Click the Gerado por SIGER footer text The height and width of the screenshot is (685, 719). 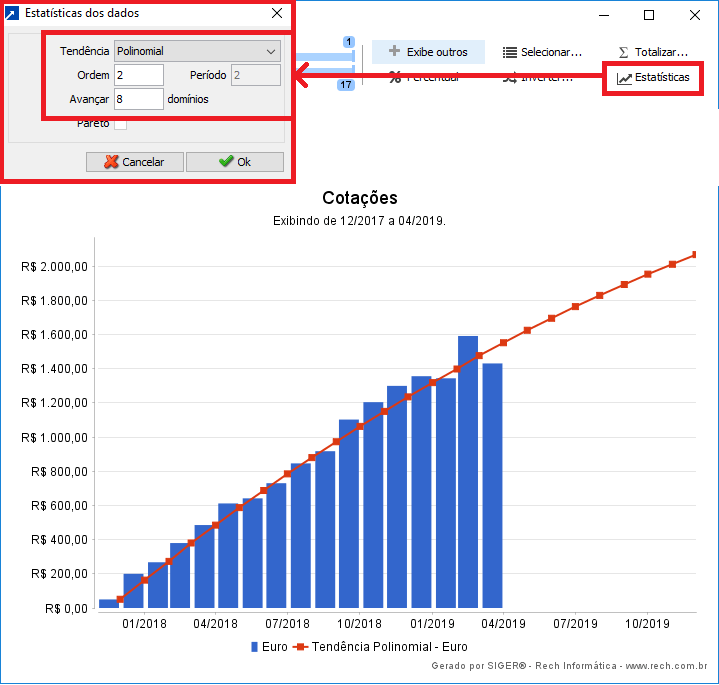coord(569,666)
